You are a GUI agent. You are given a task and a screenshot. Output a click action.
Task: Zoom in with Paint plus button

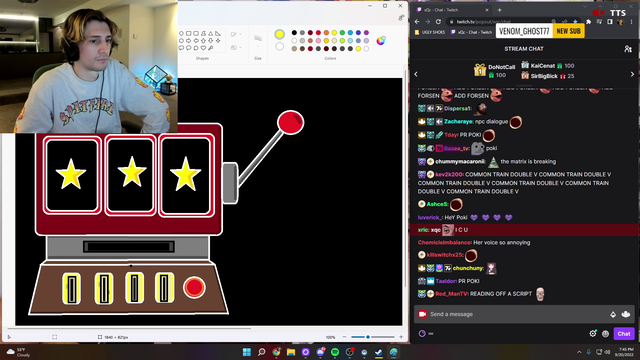click(401, 337)
